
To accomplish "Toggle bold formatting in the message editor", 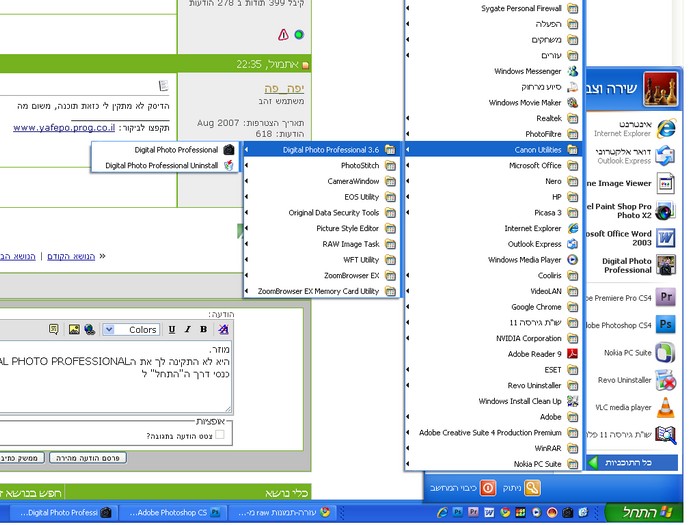I will (204, 329).
